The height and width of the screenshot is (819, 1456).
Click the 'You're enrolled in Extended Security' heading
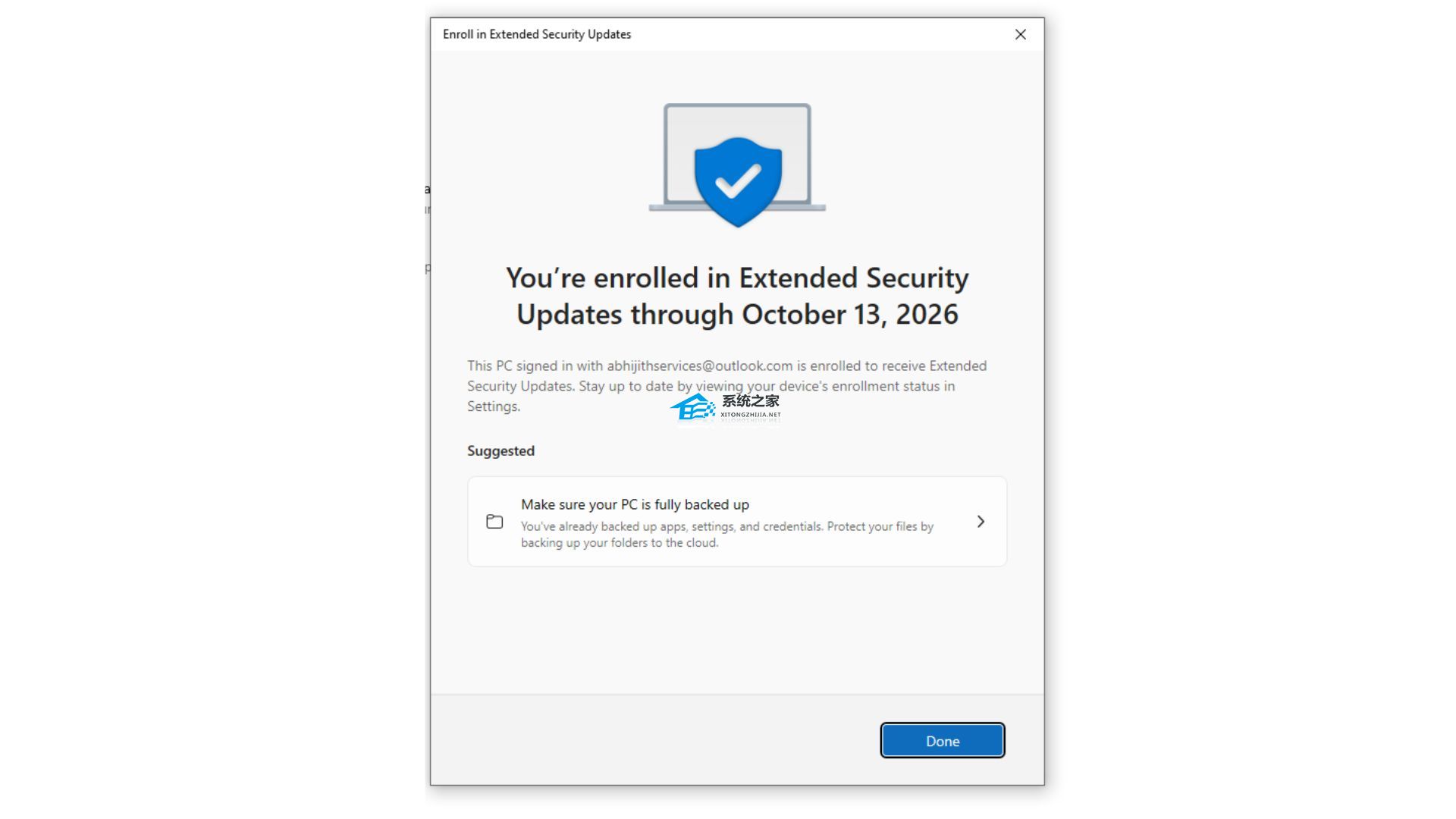click(x=737, y=278)
